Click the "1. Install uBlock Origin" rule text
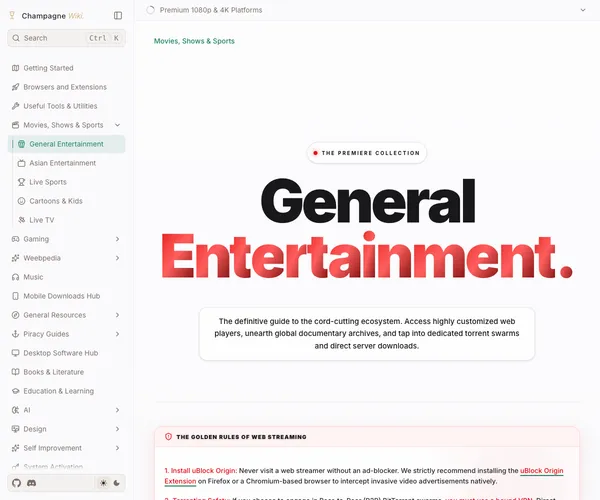Image resolution: width=600 pixels, height=500 pixels. pyautogui.click(x=201, y=471)
